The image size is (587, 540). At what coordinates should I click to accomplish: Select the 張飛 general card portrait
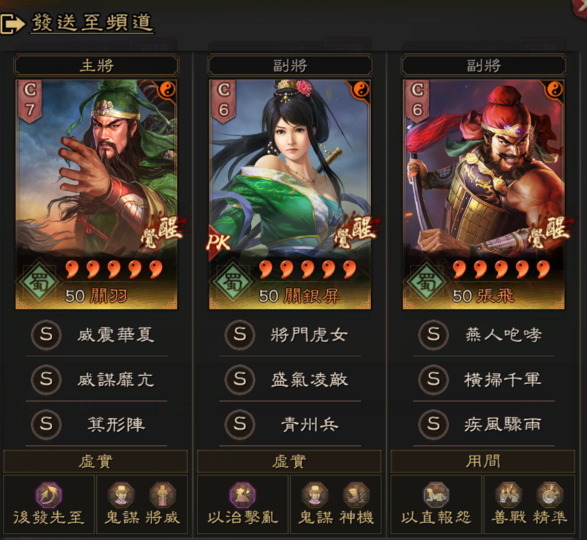484,194
